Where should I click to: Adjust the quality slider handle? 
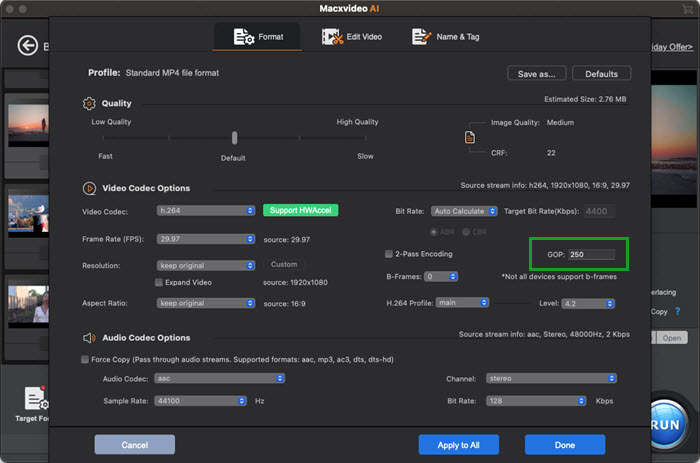pyautogui.click(x=234, y=138)
